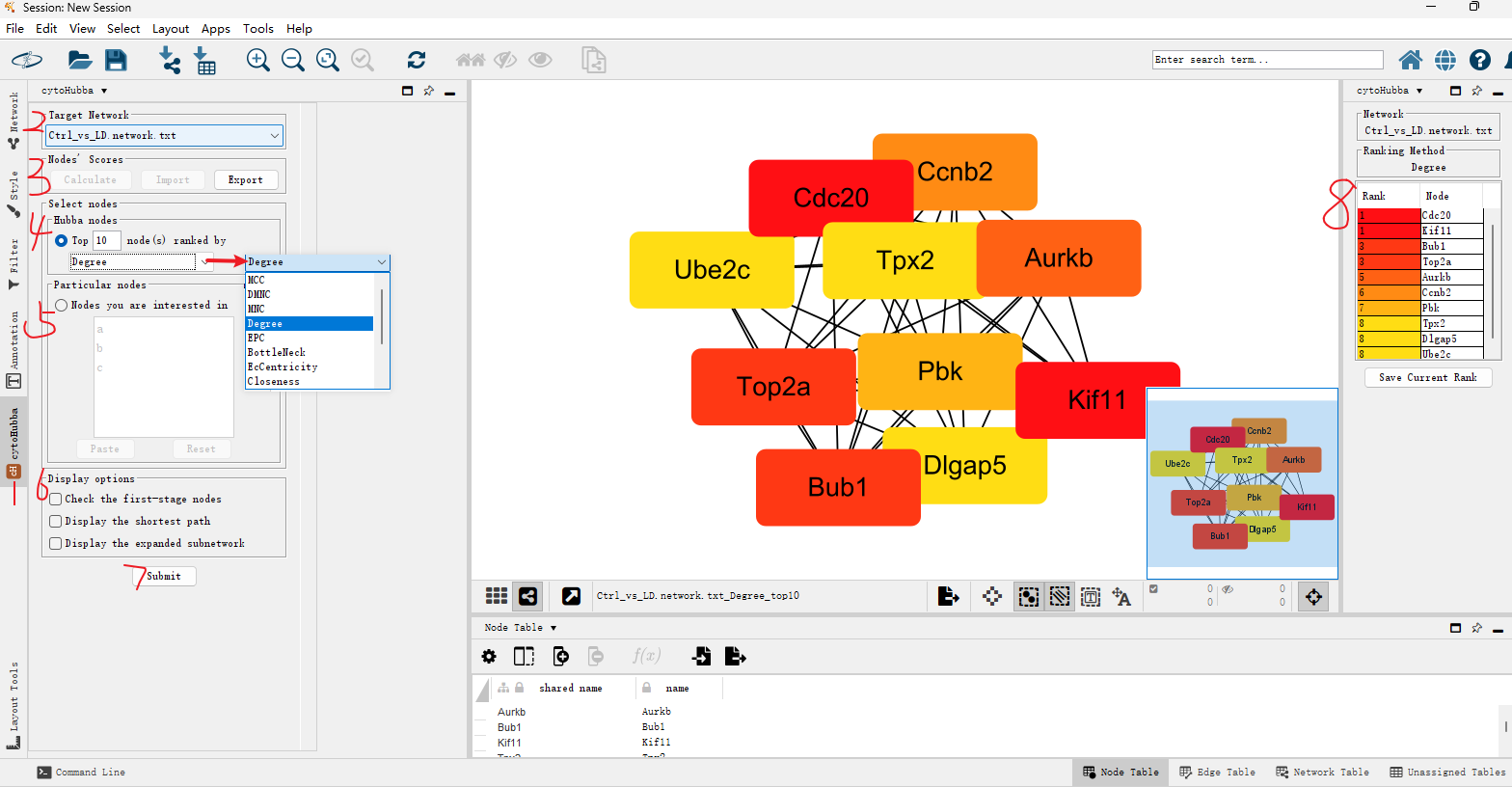Switch to the Edge Table tab
This screenshot has height=787, width=1512.
(1217, 773)
